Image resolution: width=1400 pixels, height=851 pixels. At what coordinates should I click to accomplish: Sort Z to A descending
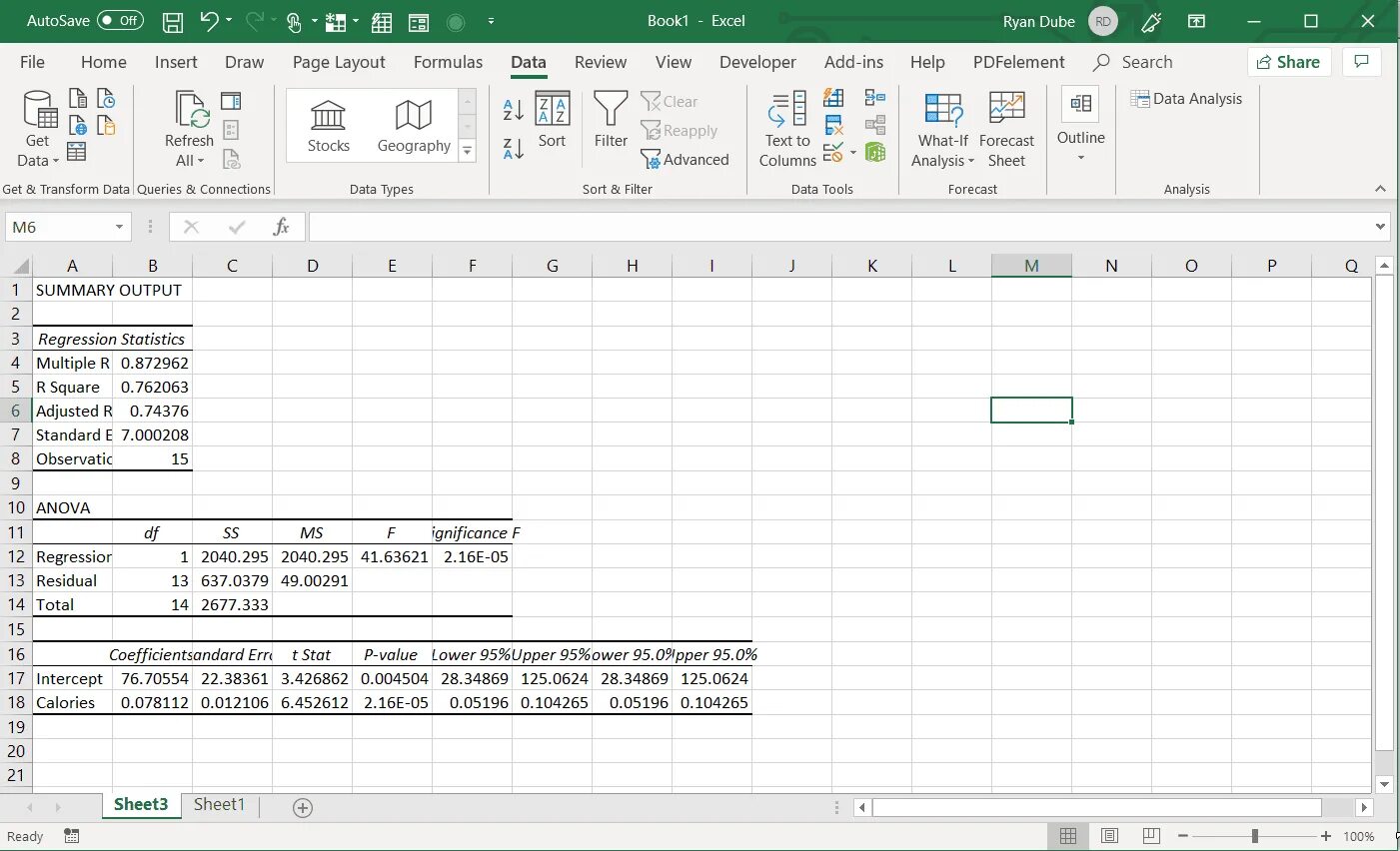click(x=513, y=150)
